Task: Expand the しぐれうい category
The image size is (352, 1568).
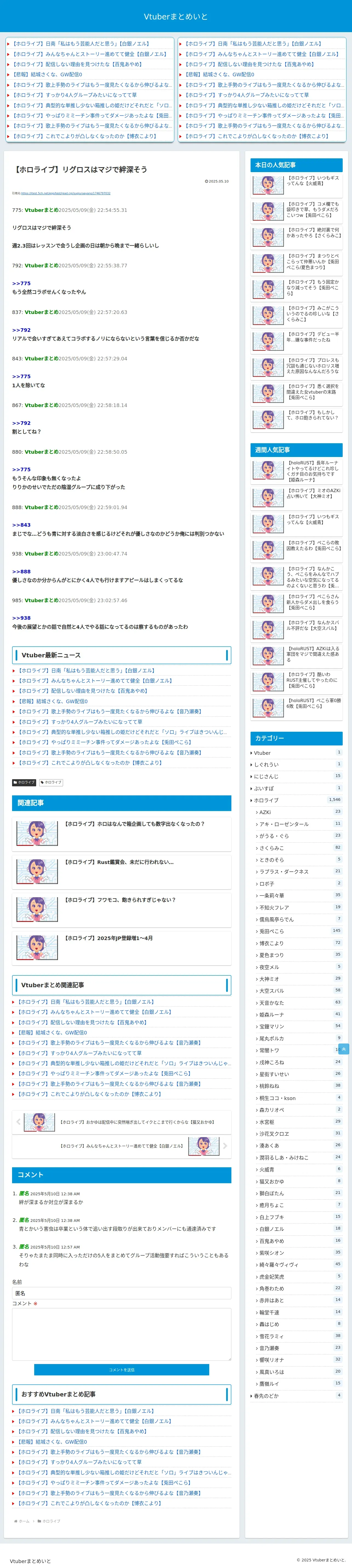Action: (297, 765)
